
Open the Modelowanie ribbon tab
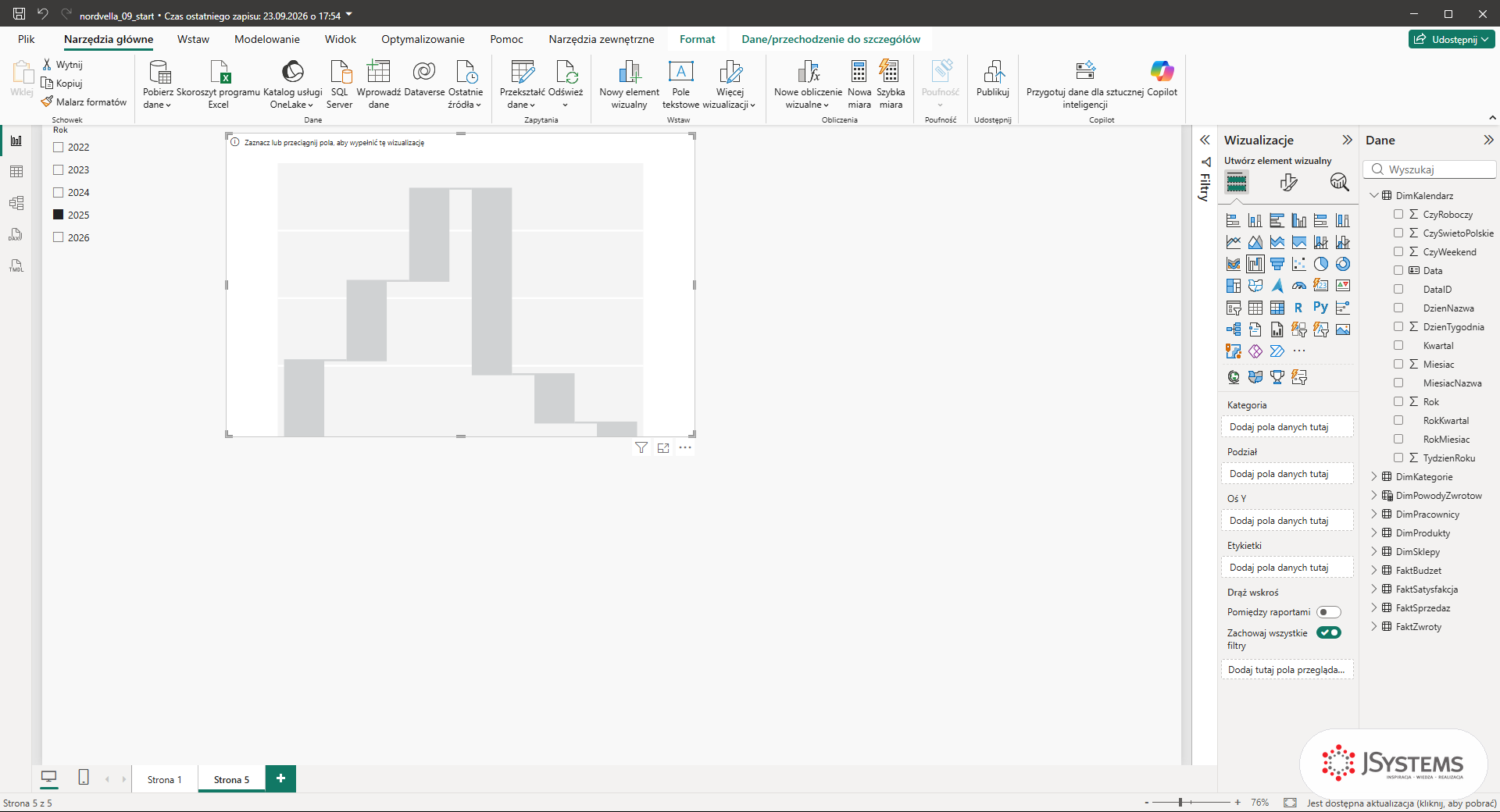267,39
